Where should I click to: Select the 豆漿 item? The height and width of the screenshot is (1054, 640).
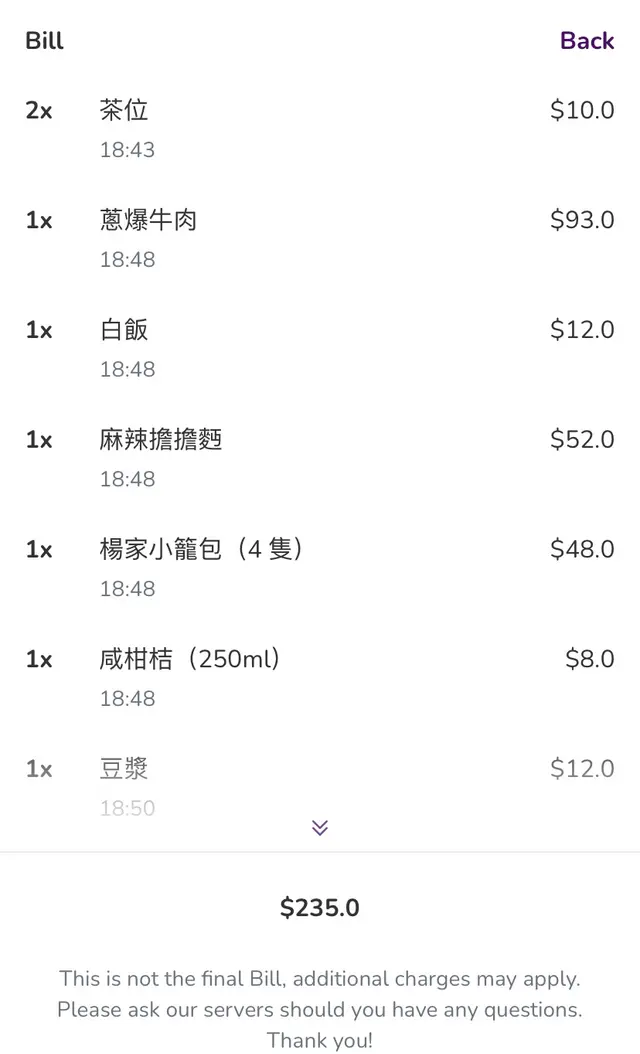pos(124,769)
